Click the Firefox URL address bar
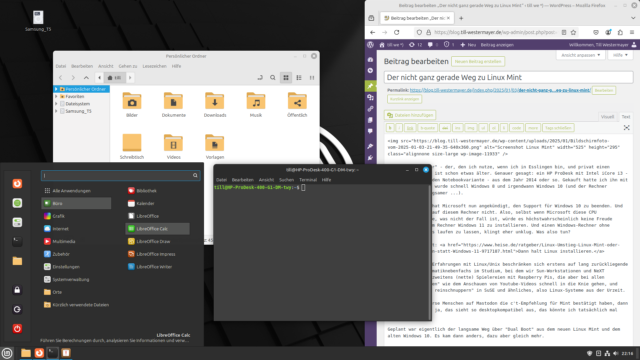The width and height of the screenshot is (640, 360). tap(495, 32)
